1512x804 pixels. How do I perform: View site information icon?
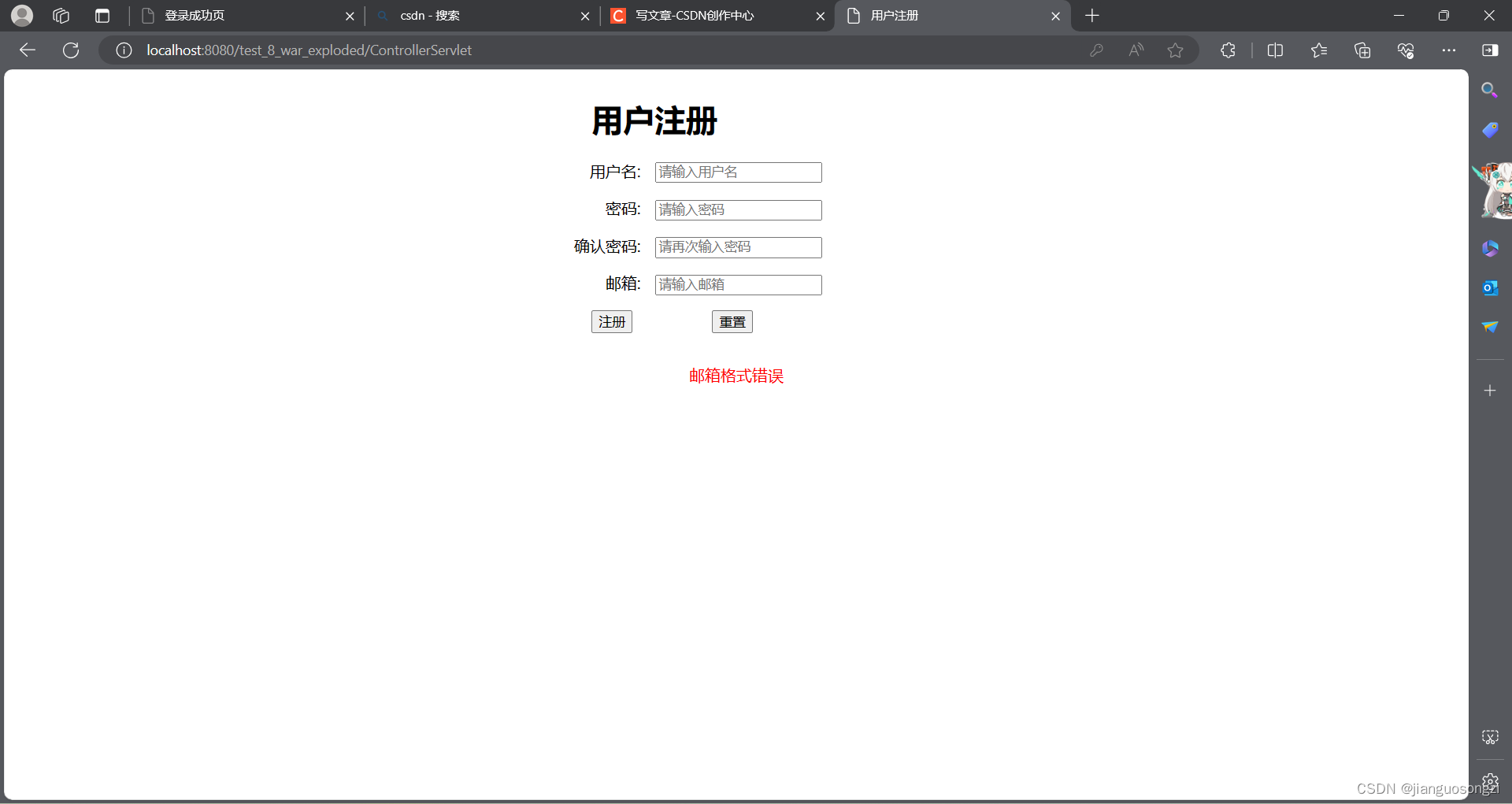[124, 50]
